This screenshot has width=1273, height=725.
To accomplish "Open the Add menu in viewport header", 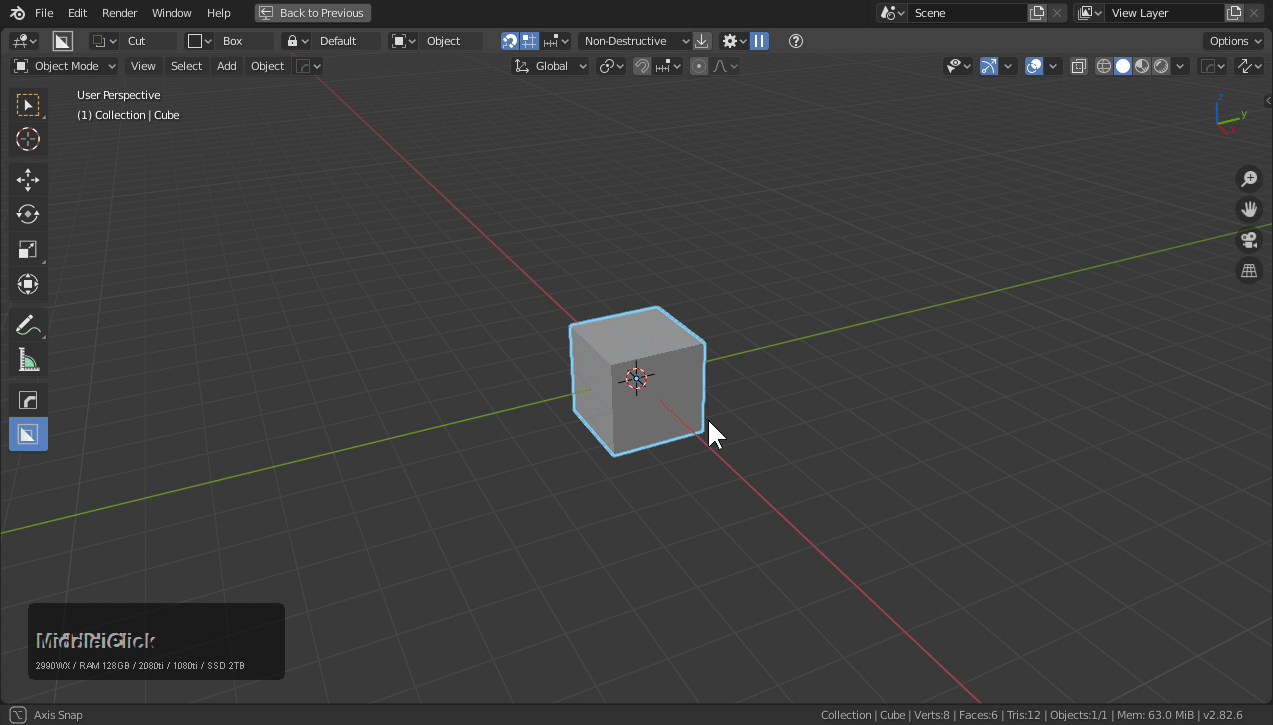I will [227, 66].
